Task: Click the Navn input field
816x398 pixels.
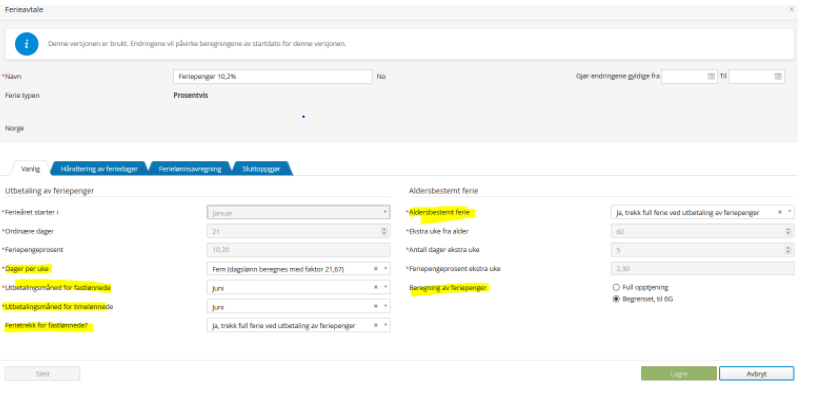Action: pos(273,76)
